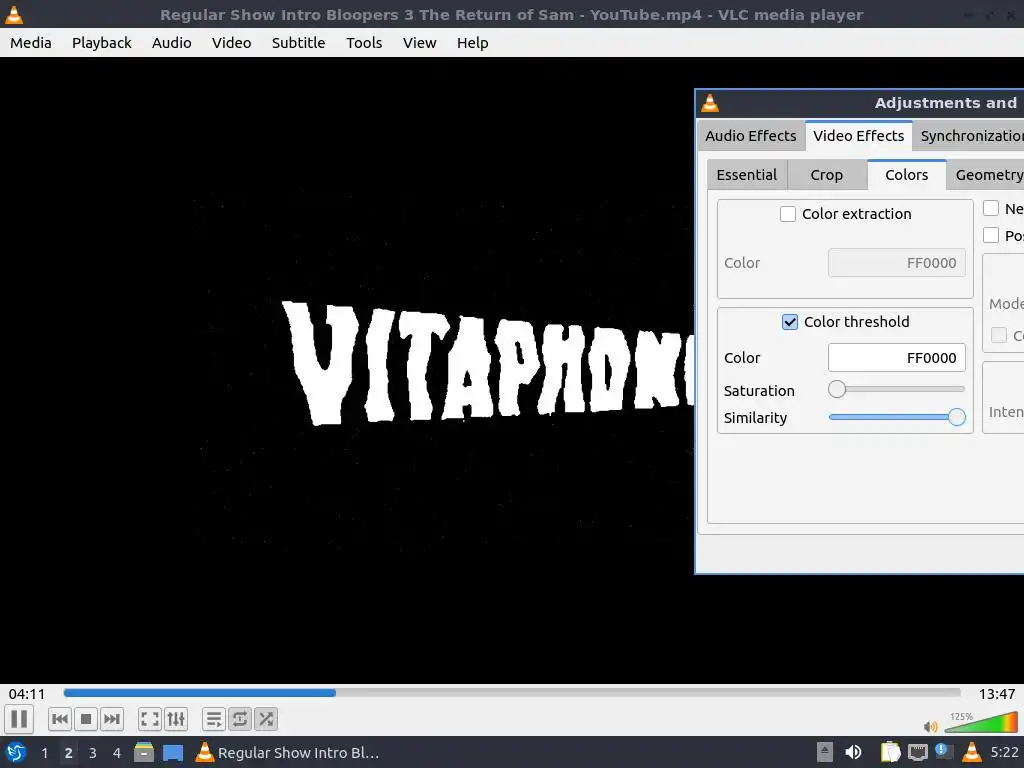Screen dimensions: 1024x768
Task: Adjust the Saturation slider
Action: point(897,390)
